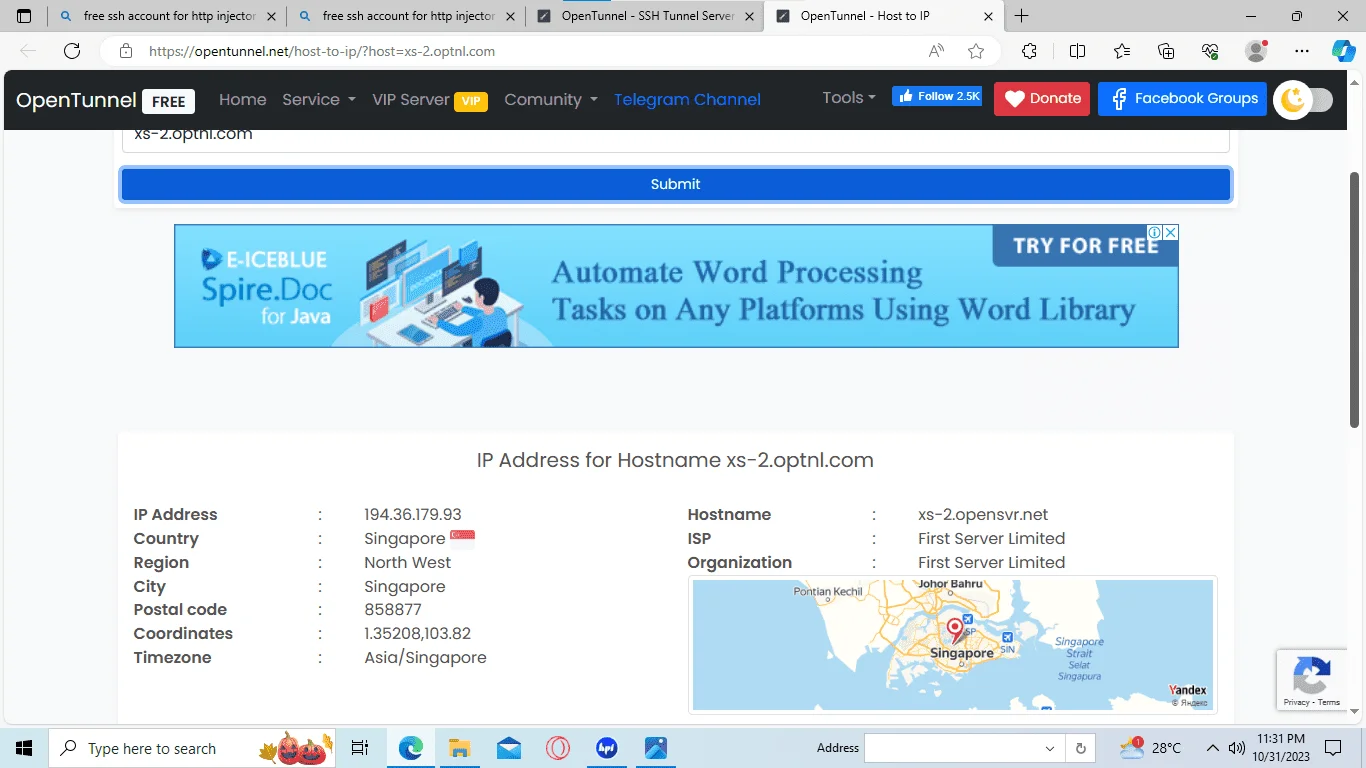The width and height of the screenshot is (1366, 768).
Task: Click the browser back arrow
Action: (28, 51)
